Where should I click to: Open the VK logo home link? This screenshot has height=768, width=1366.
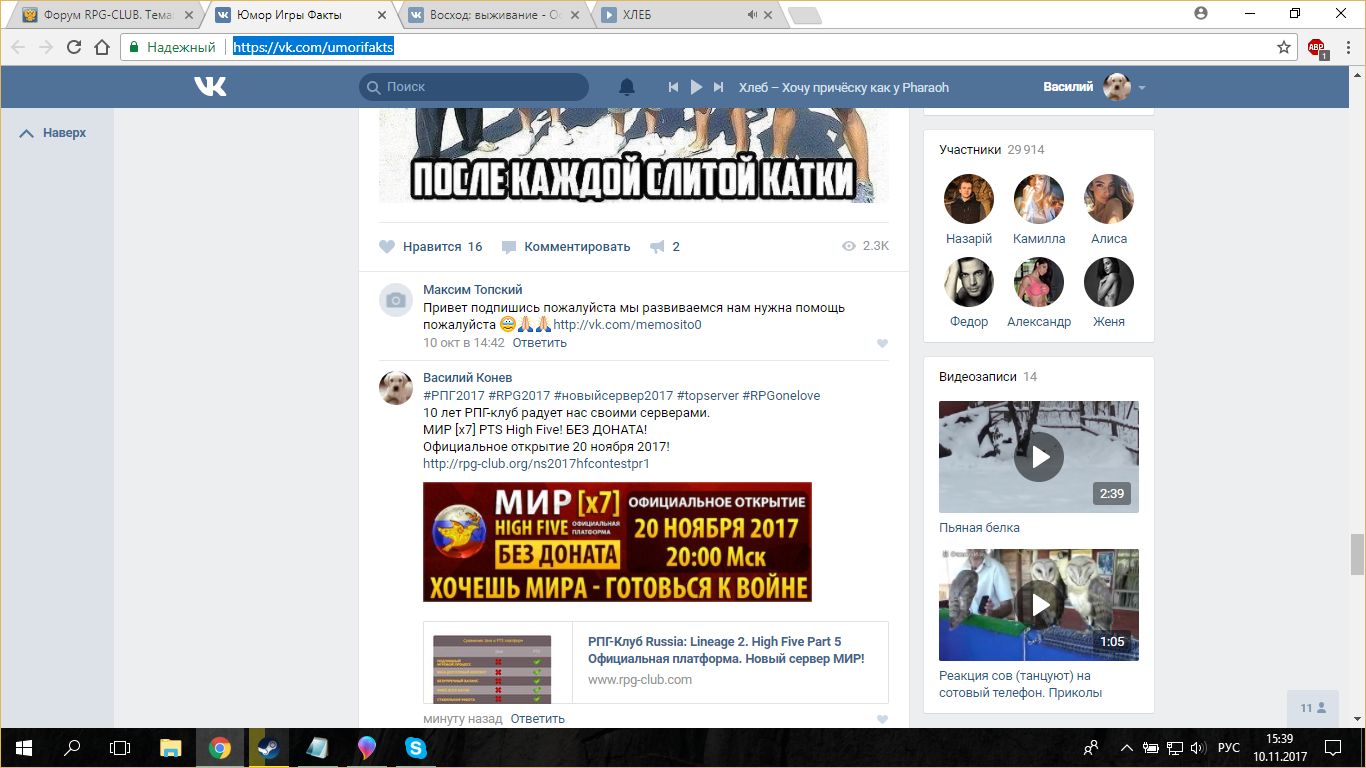[210, 87]
